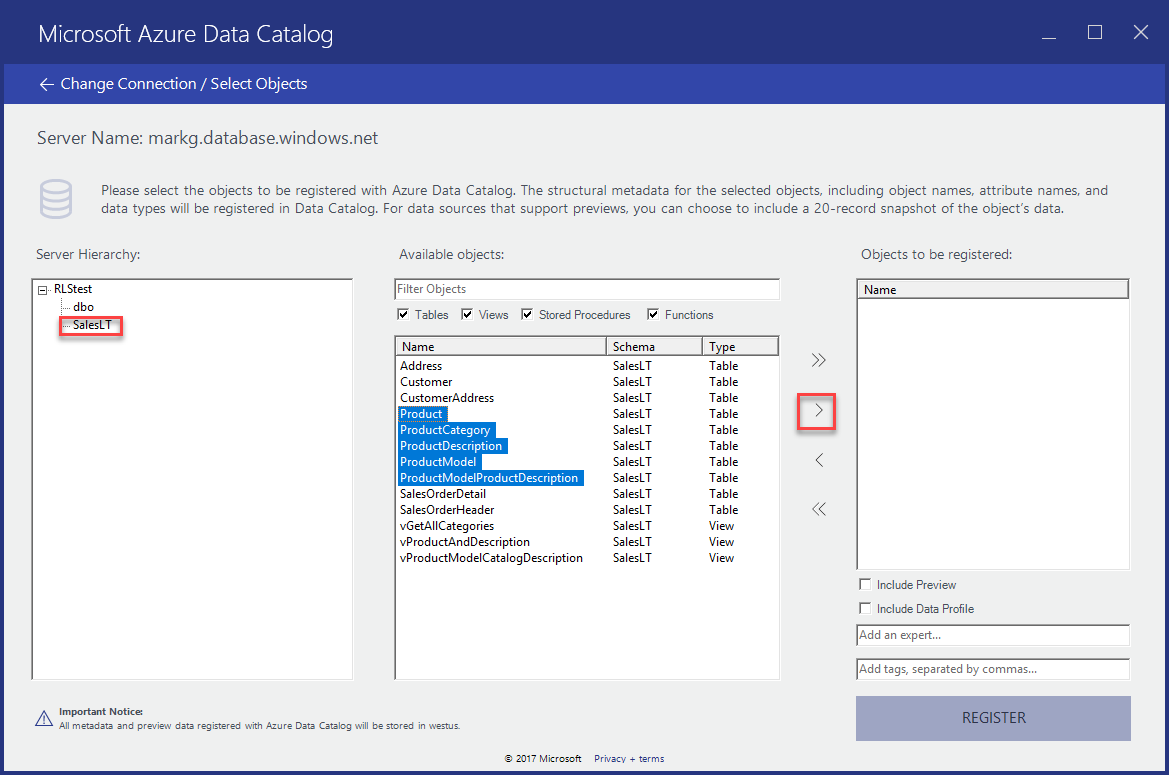Select the Customer table in available objects
Image resolution: width=1169 pixels, height=775 pixels.
point(424,381)
